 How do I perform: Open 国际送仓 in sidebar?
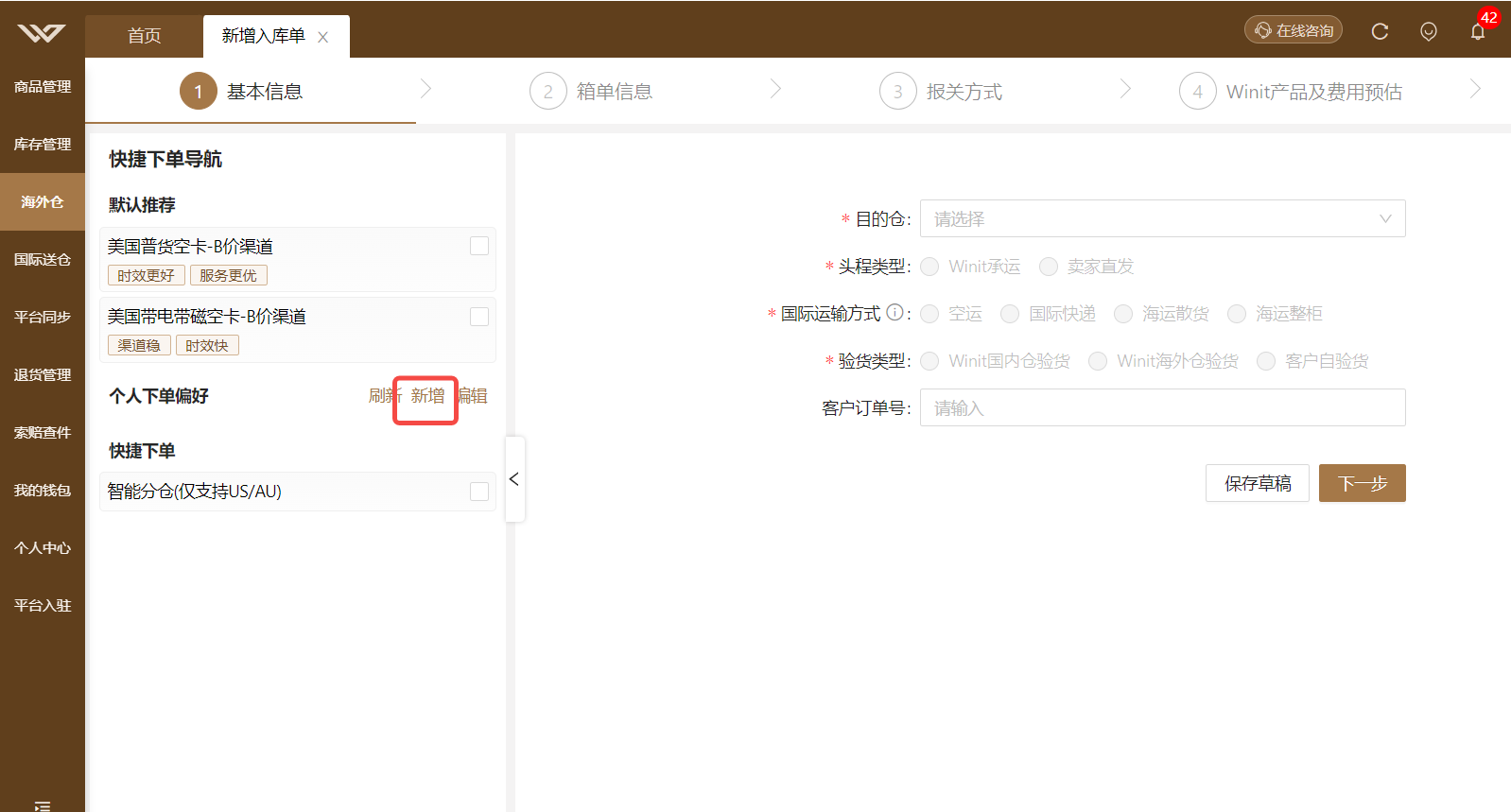[x=43, y=259]
